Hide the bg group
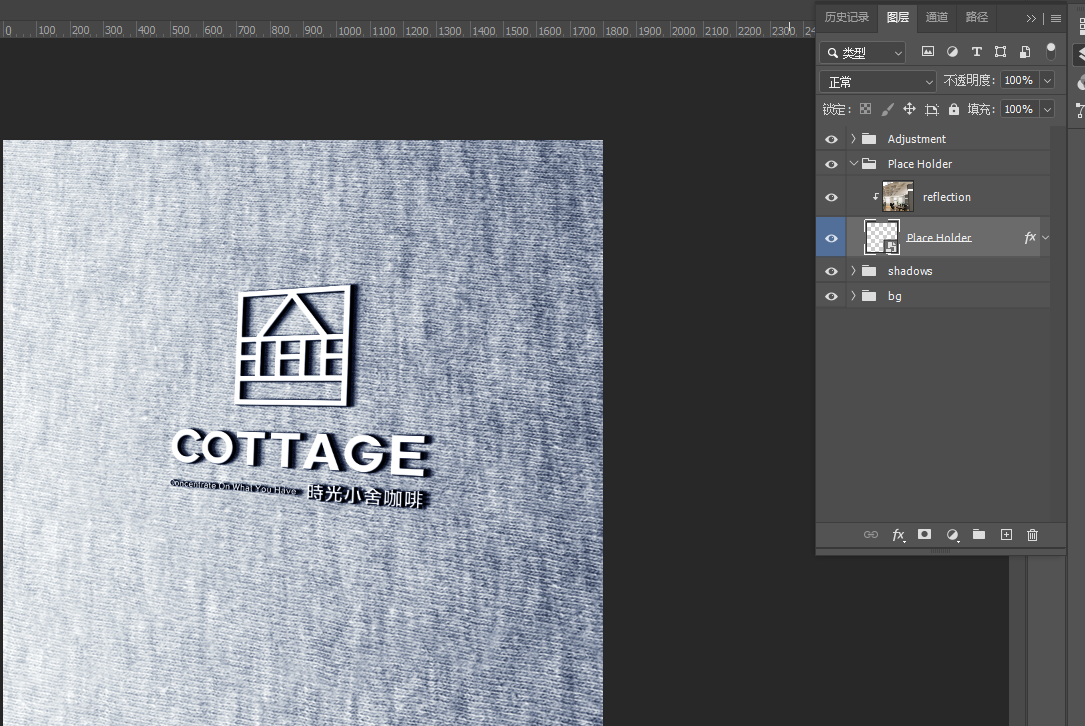The height and width of the screenshot is (726, 1085). (831, 296)
